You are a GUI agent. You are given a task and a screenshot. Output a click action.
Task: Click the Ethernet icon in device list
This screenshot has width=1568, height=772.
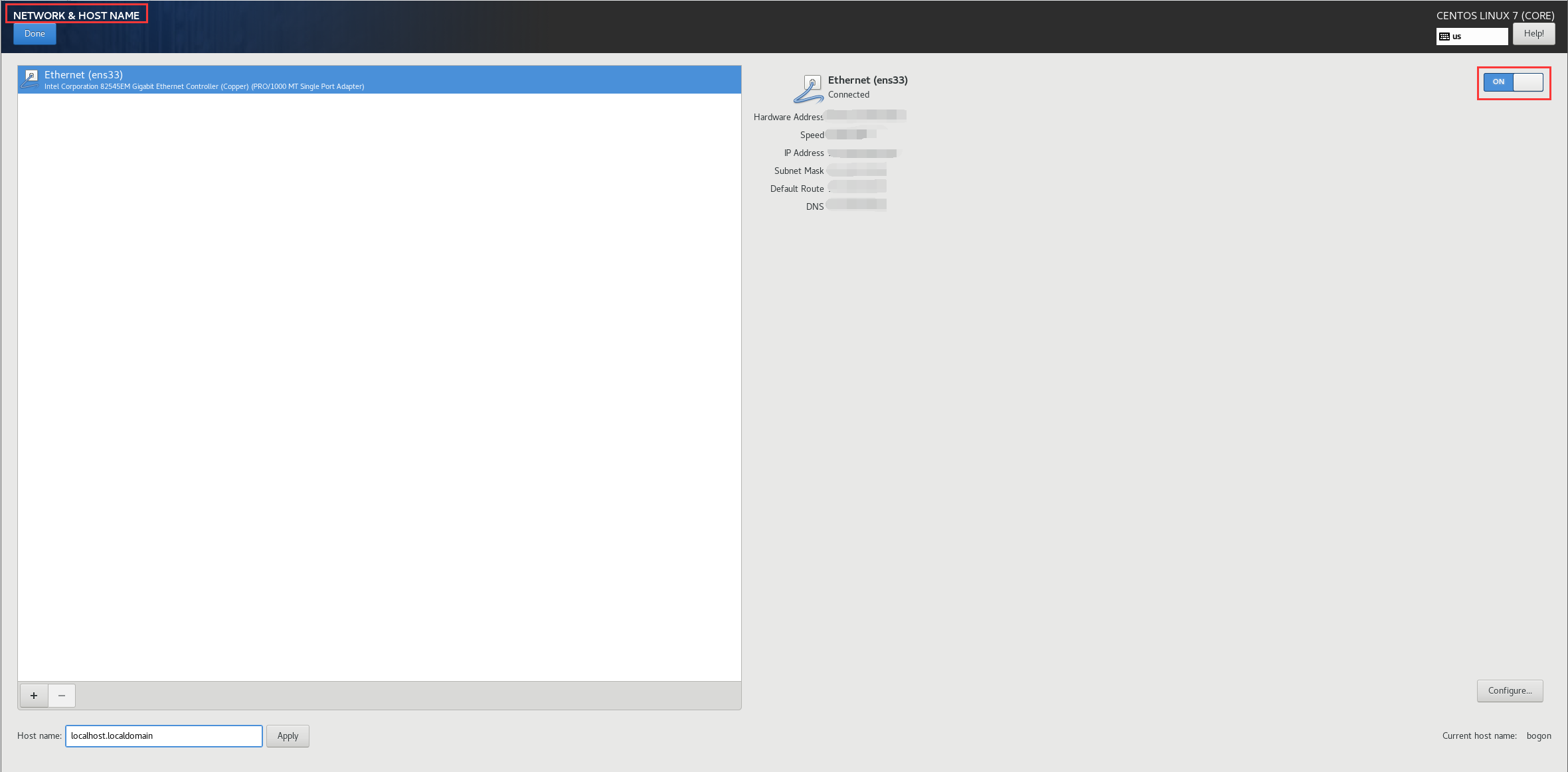[x=30, y=79]
